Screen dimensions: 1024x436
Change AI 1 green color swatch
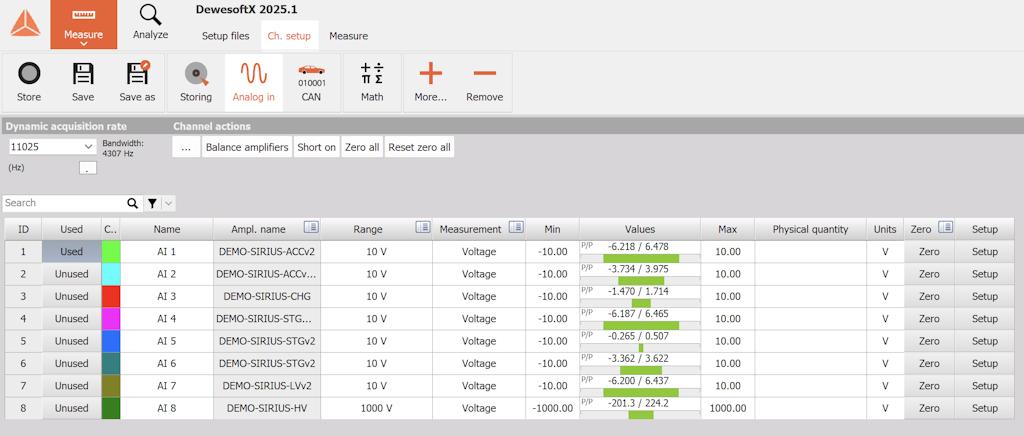coord(111,252)
